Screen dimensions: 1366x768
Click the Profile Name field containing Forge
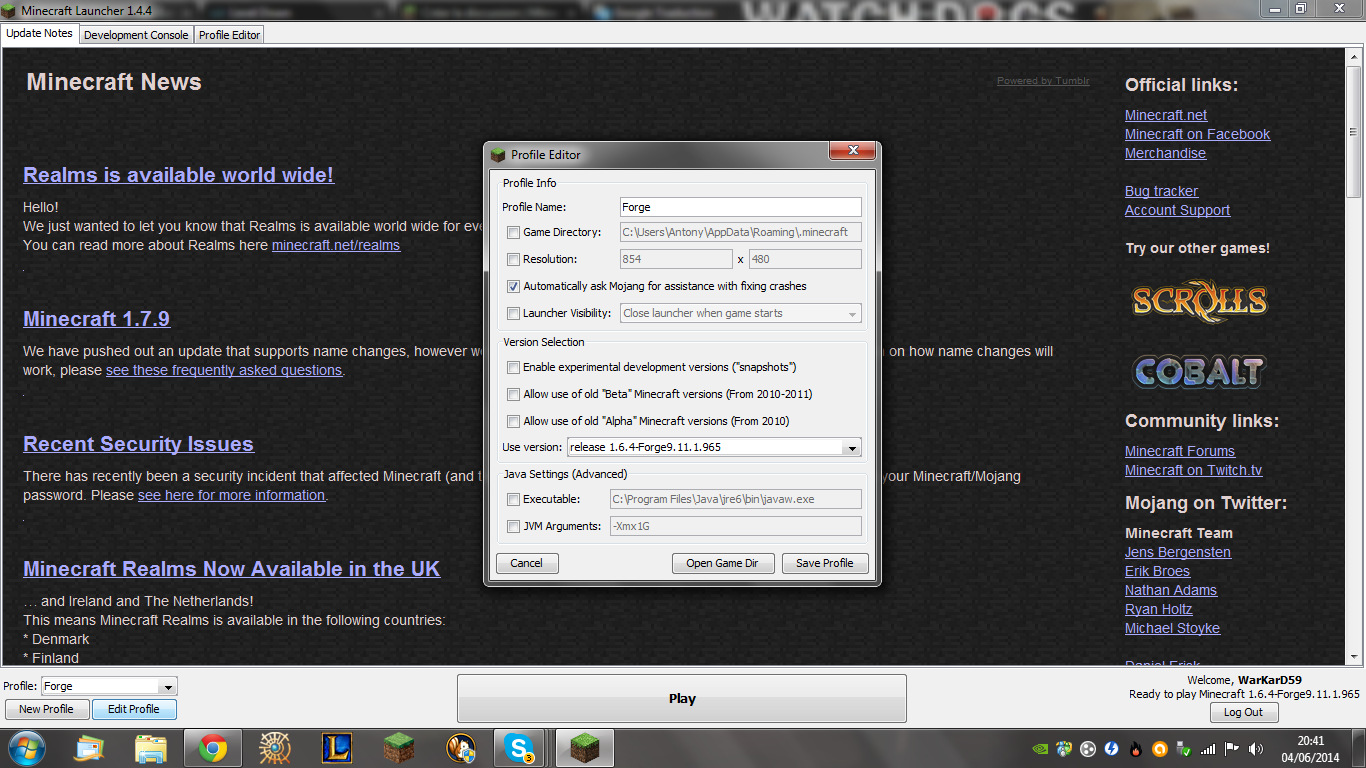[x=740, y=207]
